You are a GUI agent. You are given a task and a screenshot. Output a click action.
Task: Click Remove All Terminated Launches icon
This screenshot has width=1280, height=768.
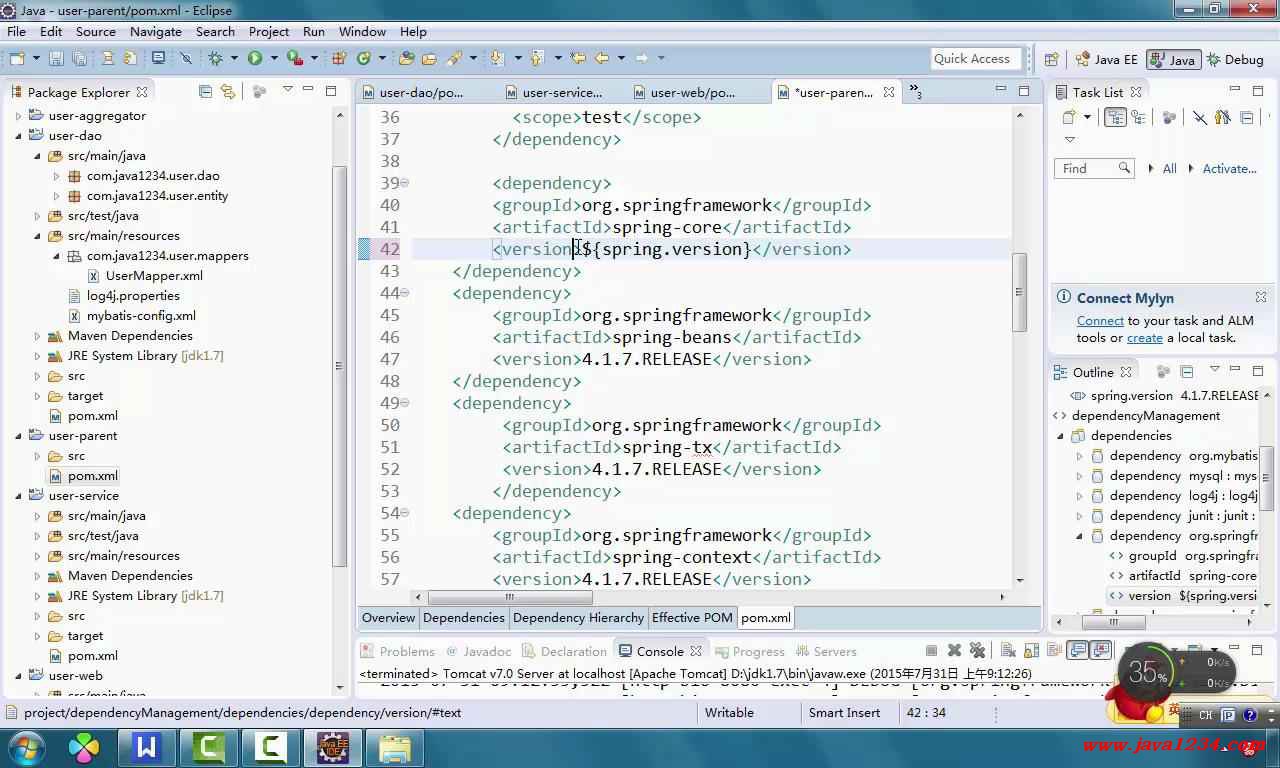(977, 651)
